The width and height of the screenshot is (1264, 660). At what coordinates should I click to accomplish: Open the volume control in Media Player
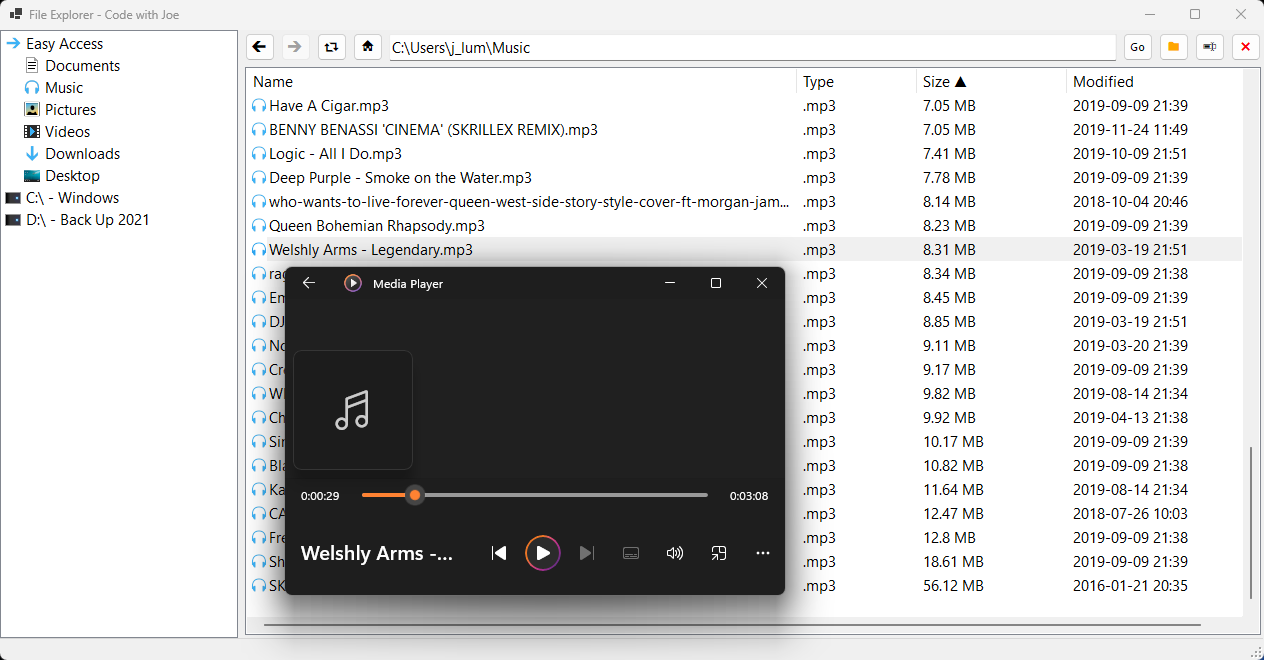coord(675,552)
